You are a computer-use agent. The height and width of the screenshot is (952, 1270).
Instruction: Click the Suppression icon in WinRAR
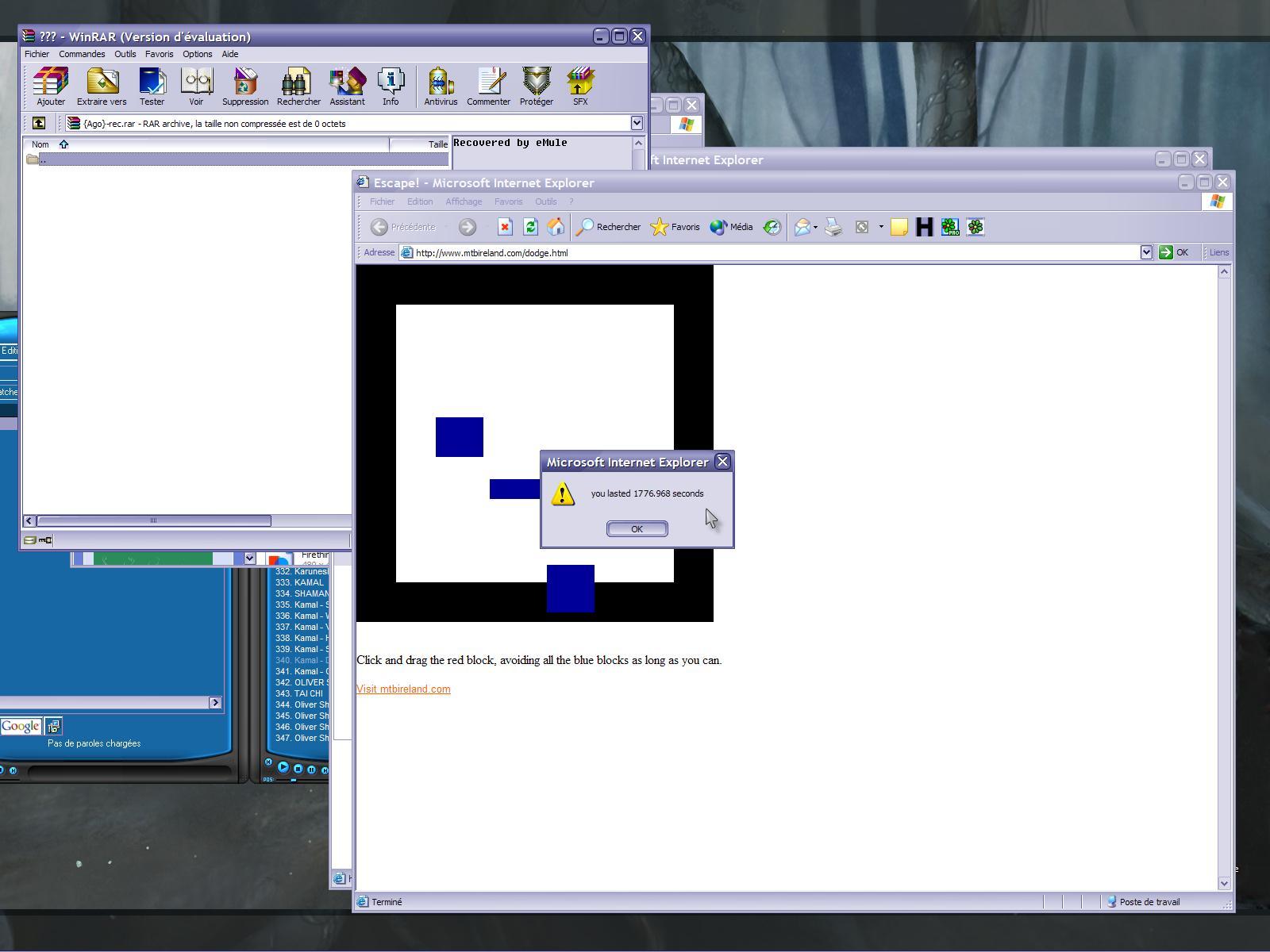[245, 86]
